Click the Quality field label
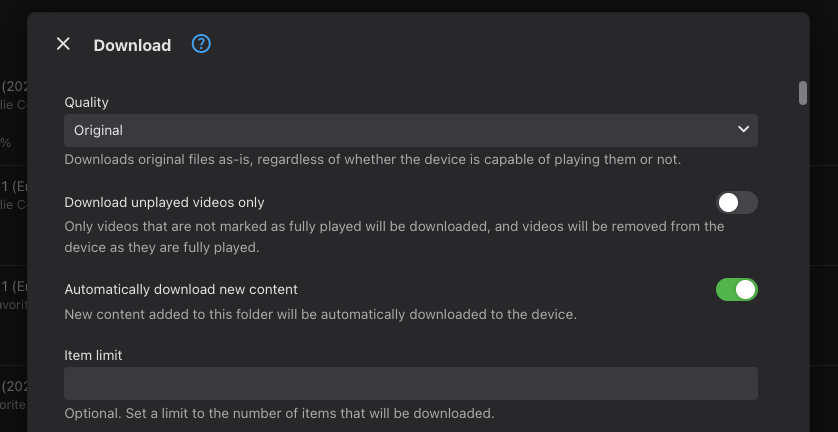Viewport: 838px width, 432px height. click(87, 102)
